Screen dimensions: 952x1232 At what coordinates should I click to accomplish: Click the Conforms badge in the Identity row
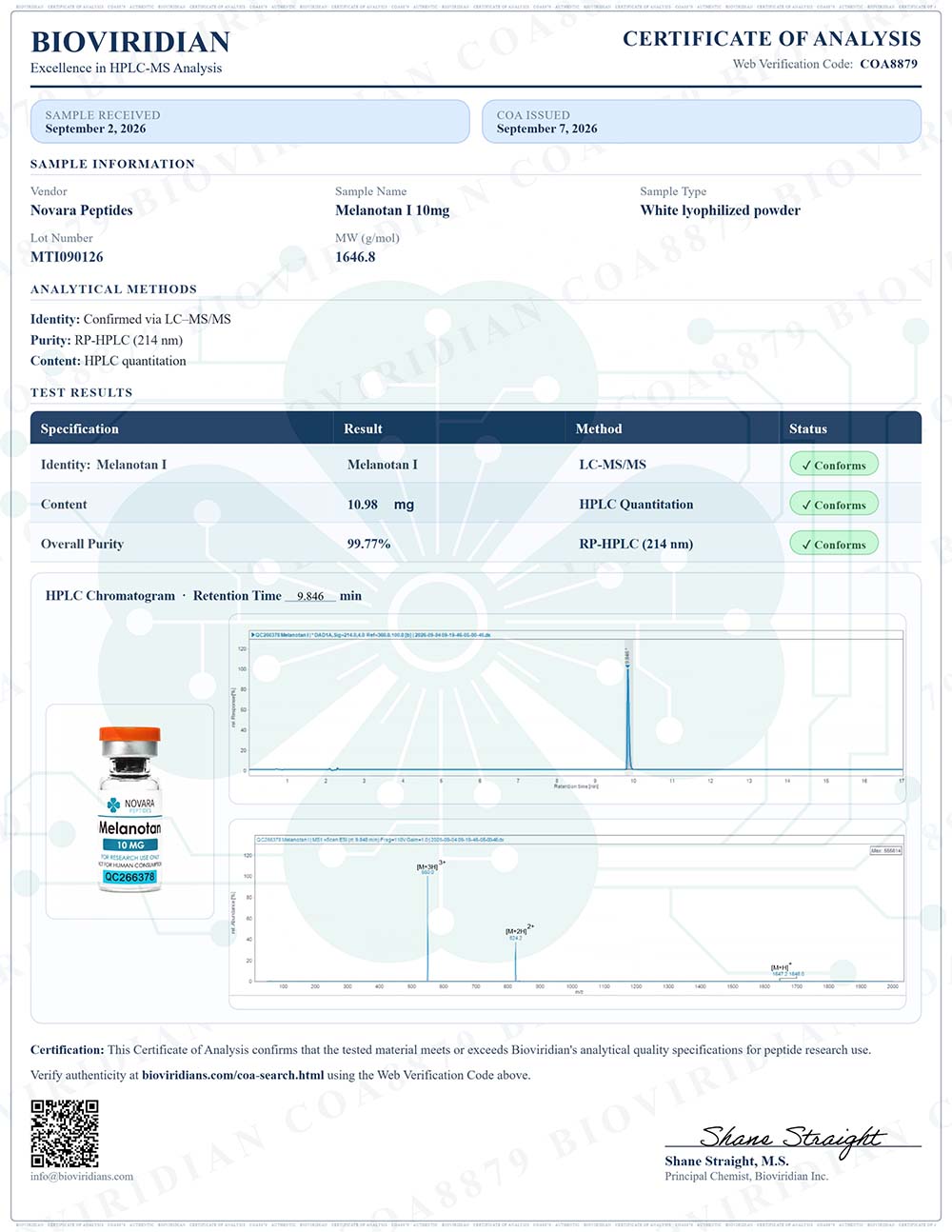point(834,465)
